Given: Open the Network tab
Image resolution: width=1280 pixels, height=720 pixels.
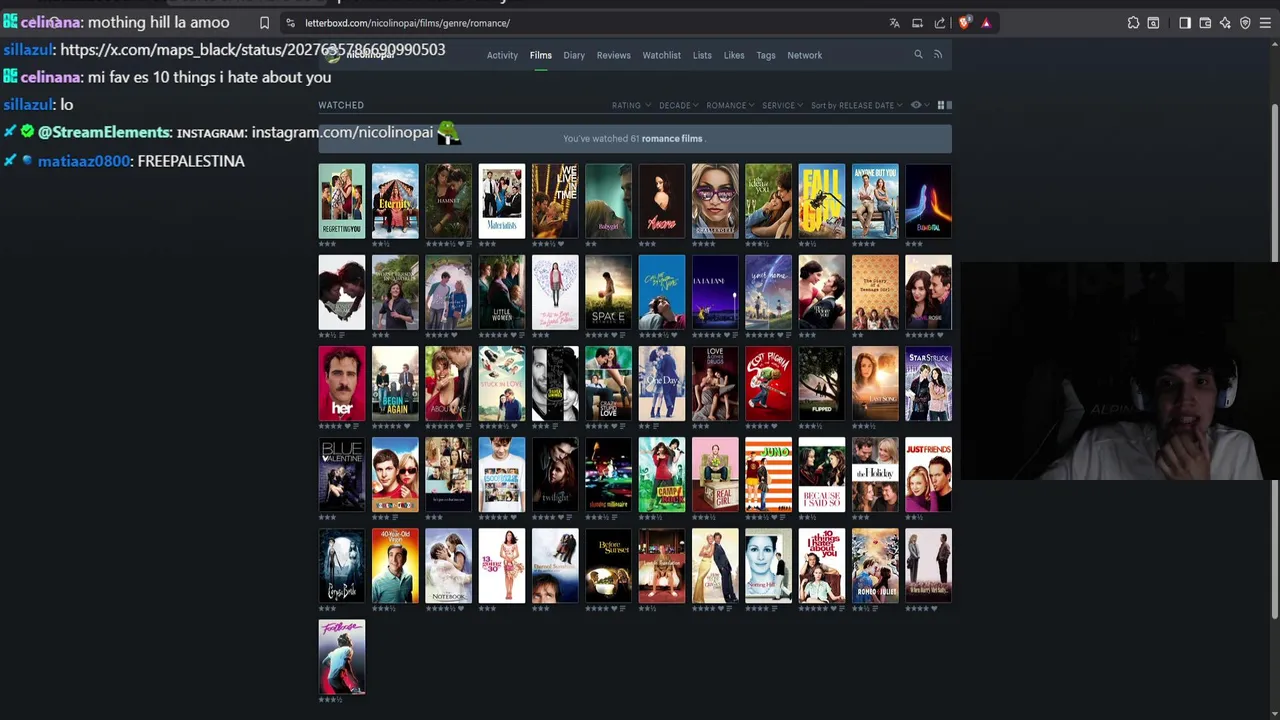Looking at the screenshot, I should tap(805, 55).
